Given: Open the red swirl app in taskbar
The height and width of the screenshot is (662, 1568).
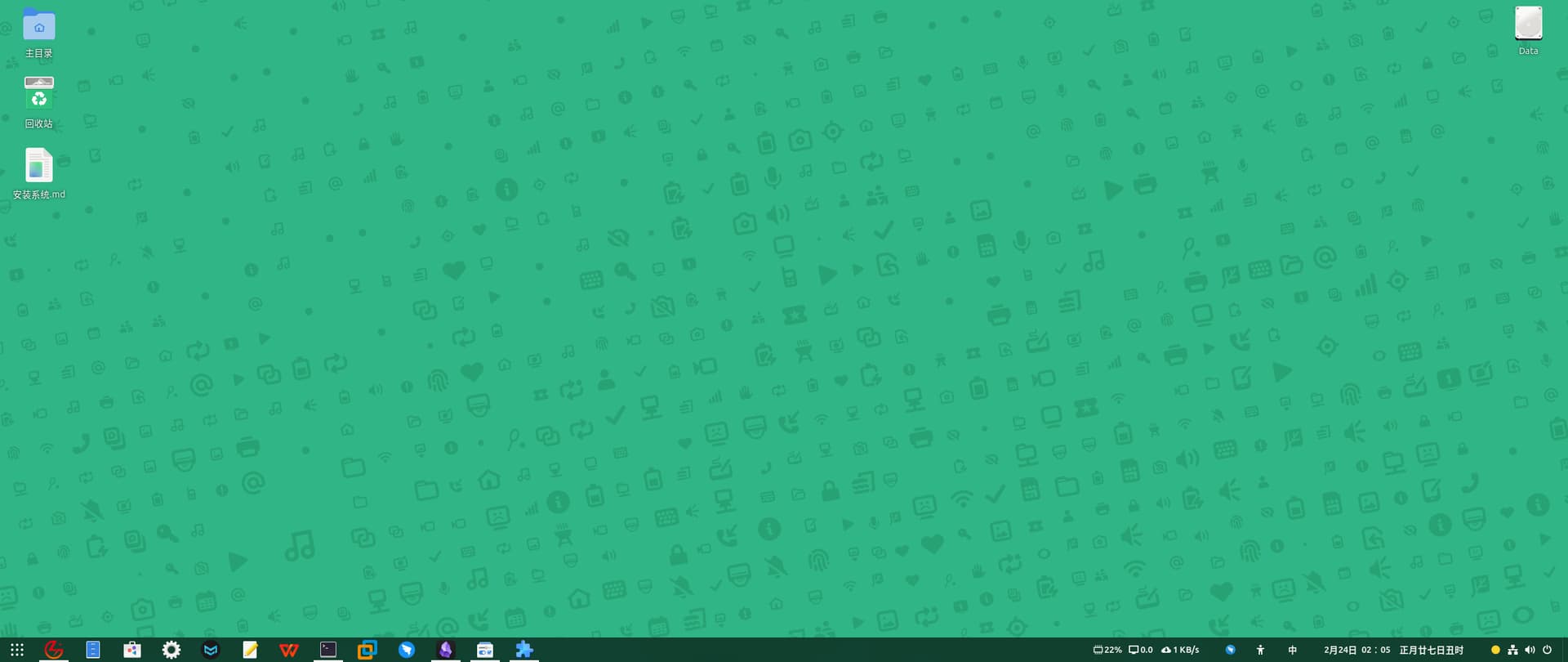Looking at the screenshot, I should (54, 650).
